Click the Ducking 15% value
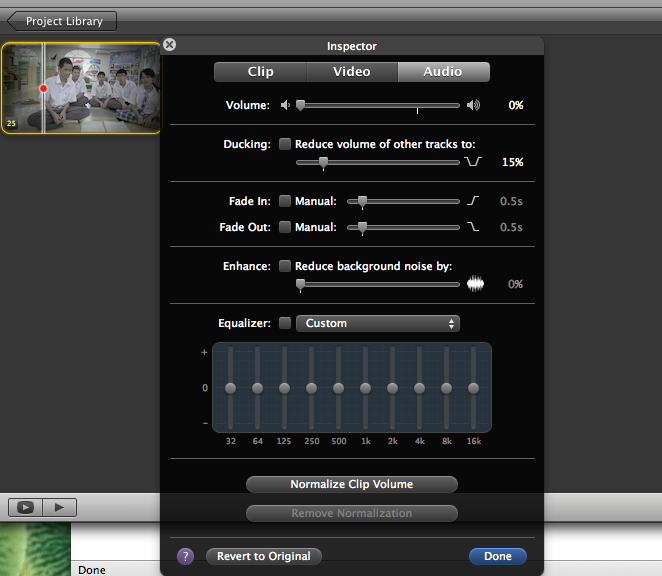The image size is (662, 576). point(513,162)
